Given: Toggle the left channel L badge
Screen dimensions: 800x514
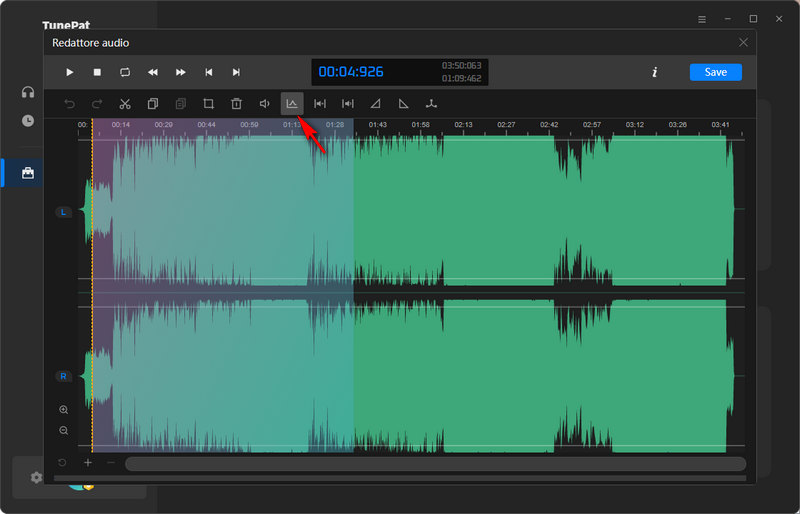Looking at the screenshot, I should [x=64, y=212].
